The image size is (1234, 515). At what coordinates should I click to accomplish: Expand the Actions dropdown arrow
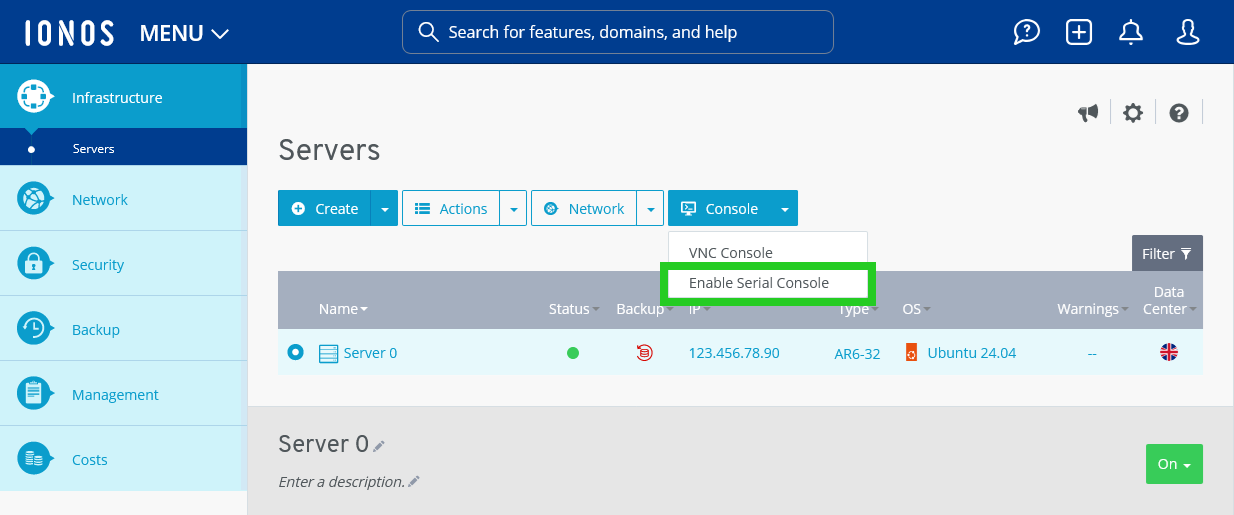coord(513,208)
